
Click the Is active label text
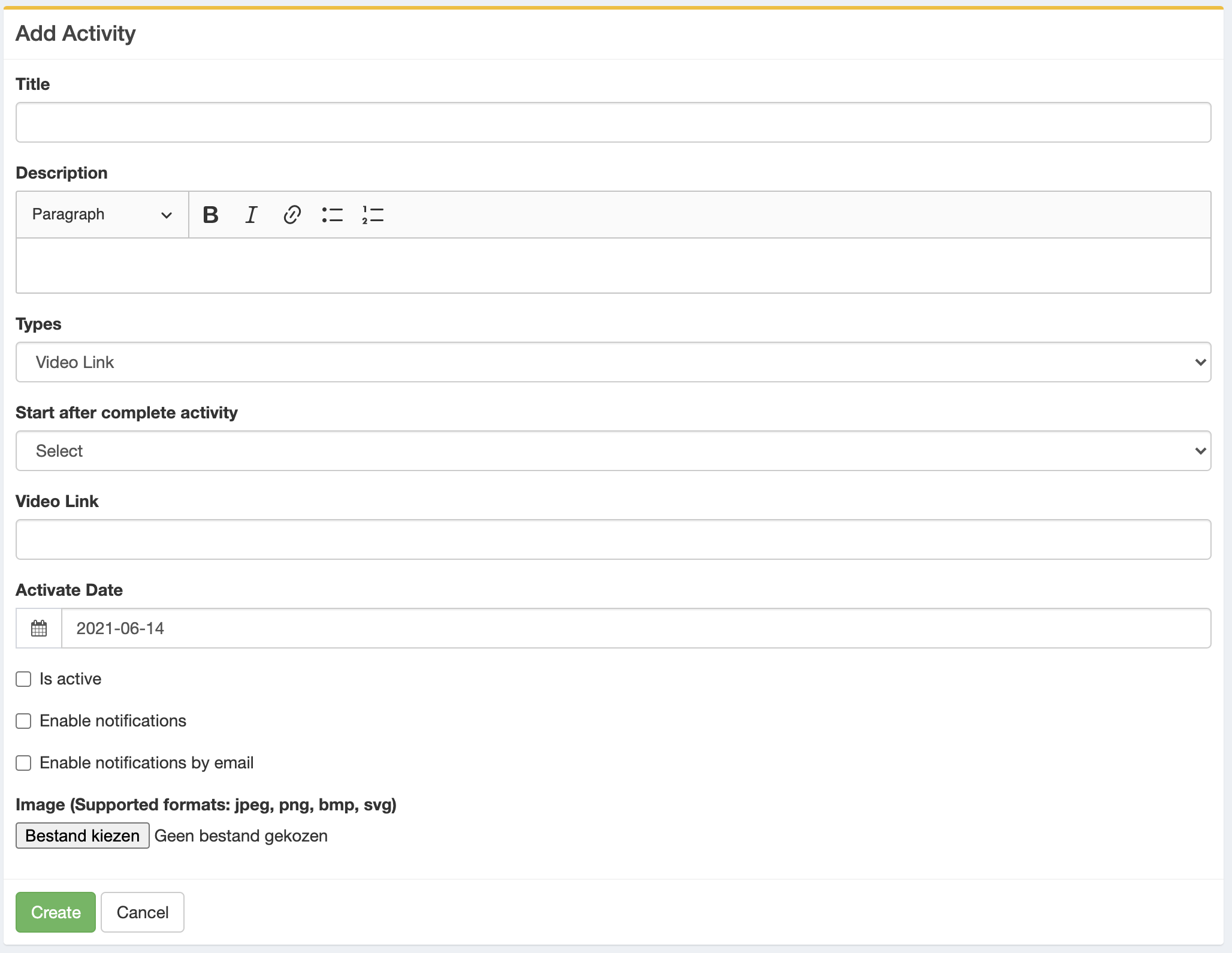pos(71,679)
